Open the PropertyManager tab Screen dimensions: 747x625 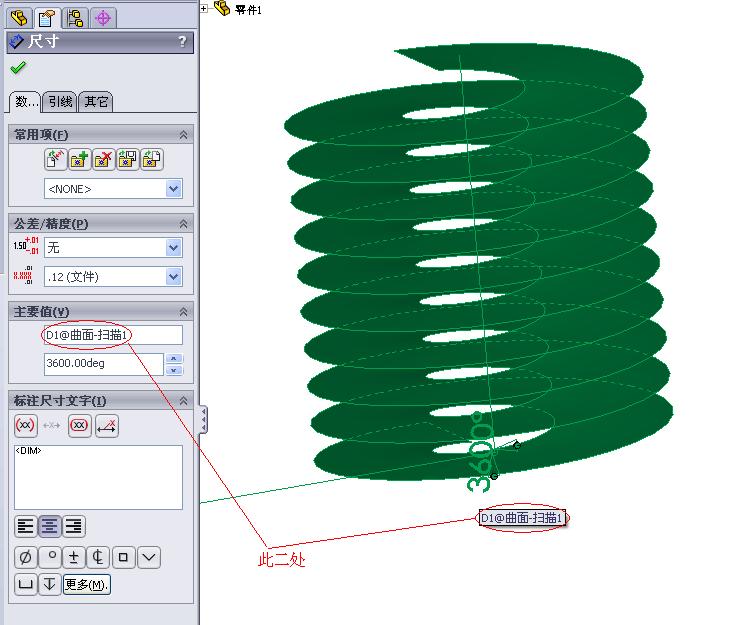[x=47, y=18]
